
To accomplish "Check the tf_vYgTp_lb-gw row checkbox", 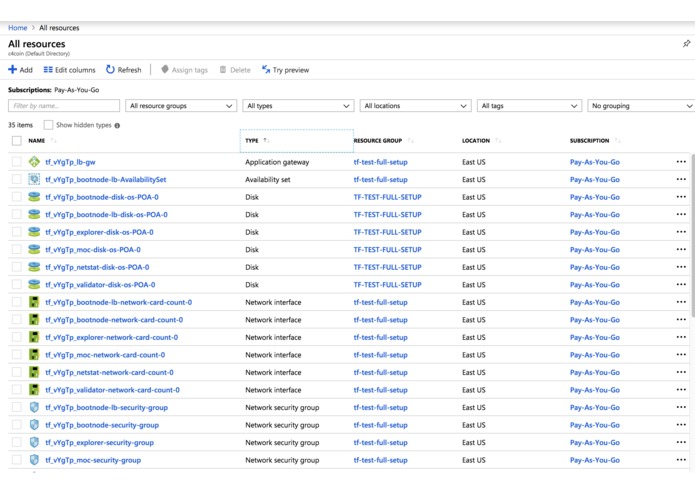I will (x=17, y=162).
